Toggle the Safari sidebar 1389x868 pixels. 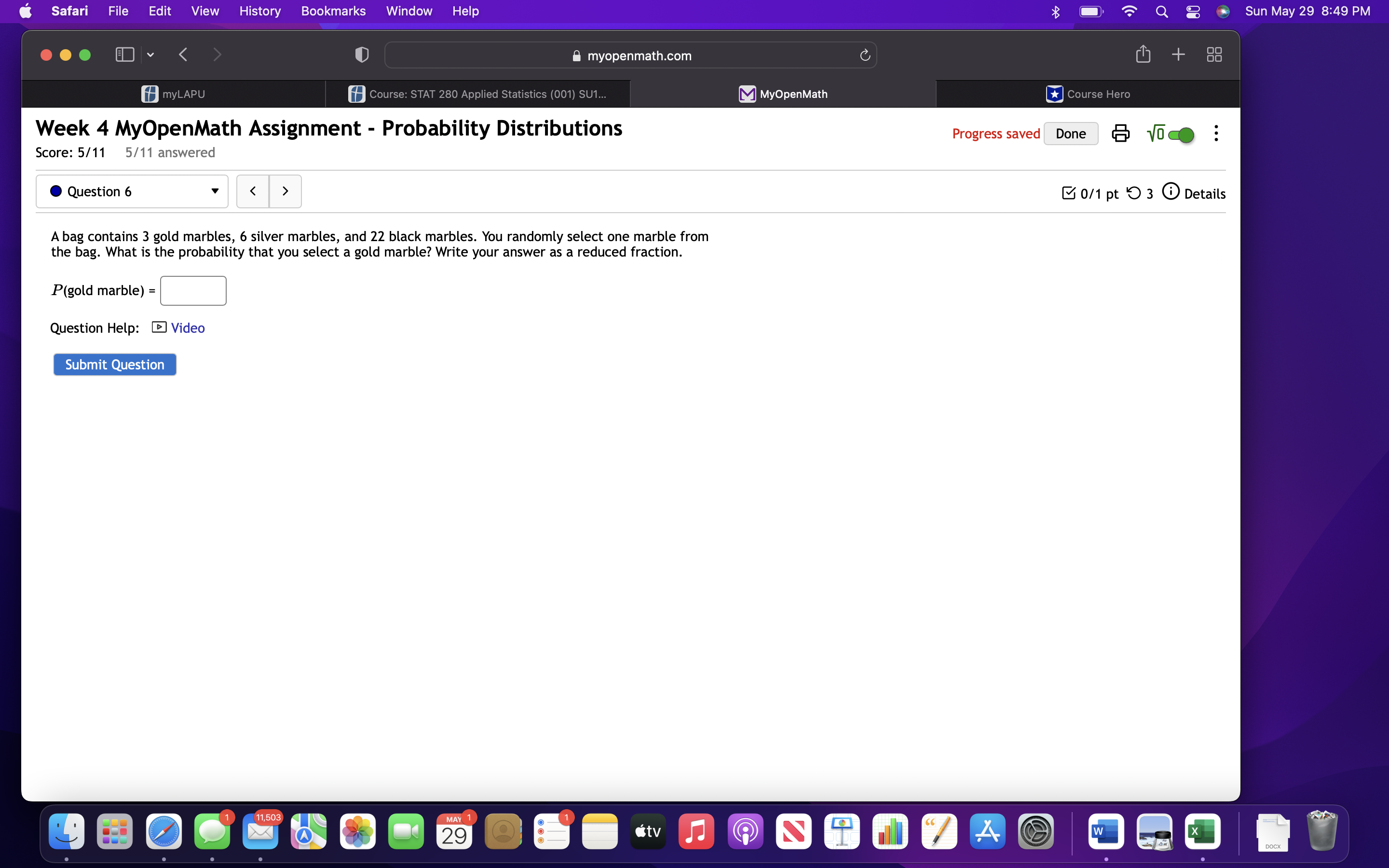[x=124, y=54]
